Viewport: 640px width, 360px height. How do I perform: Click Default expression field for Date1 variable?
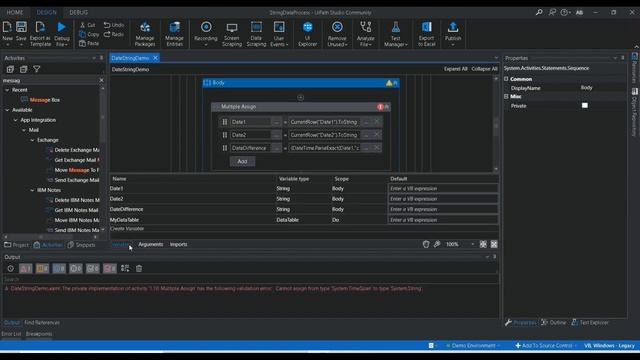pos(443,189)
